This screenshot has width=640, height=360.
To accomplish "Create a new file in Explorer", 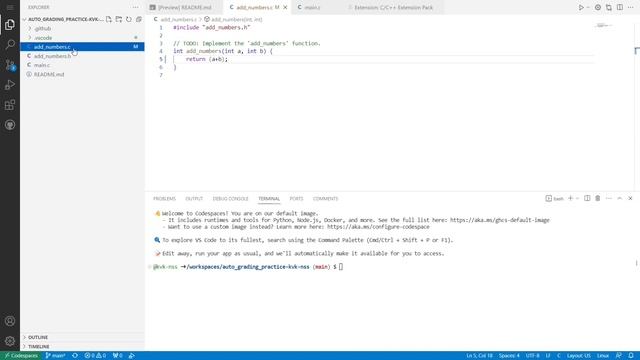I will [x=109, y=19].
